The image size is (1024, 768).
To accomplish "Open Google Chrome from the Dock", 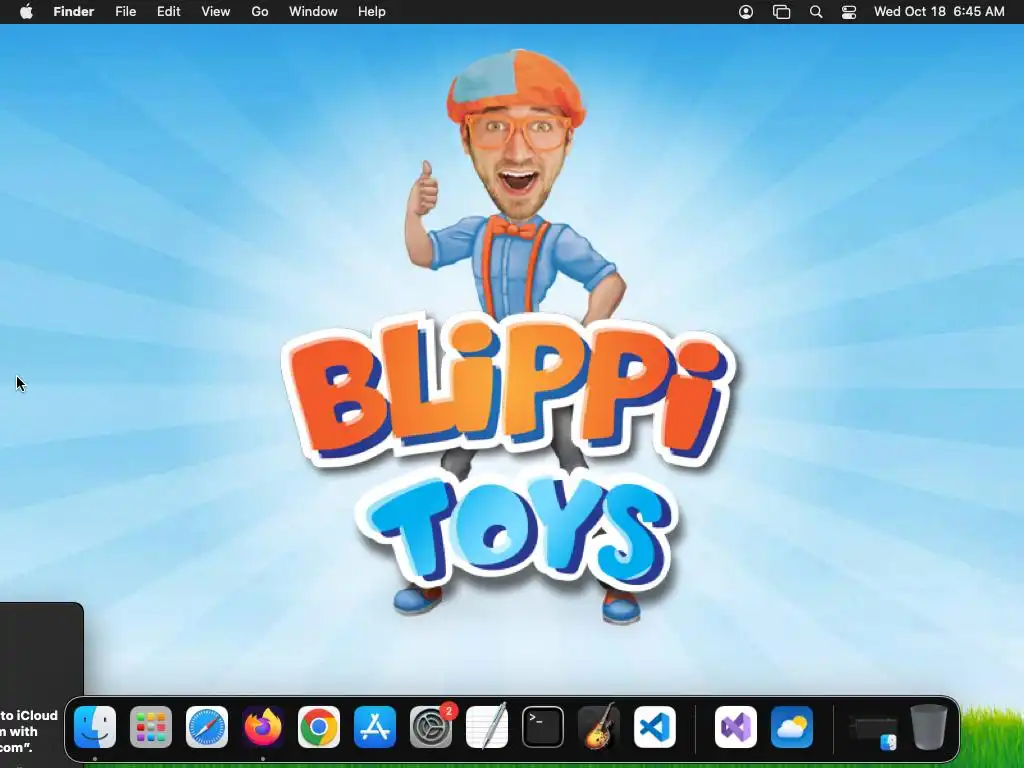I will coord(319,727).
